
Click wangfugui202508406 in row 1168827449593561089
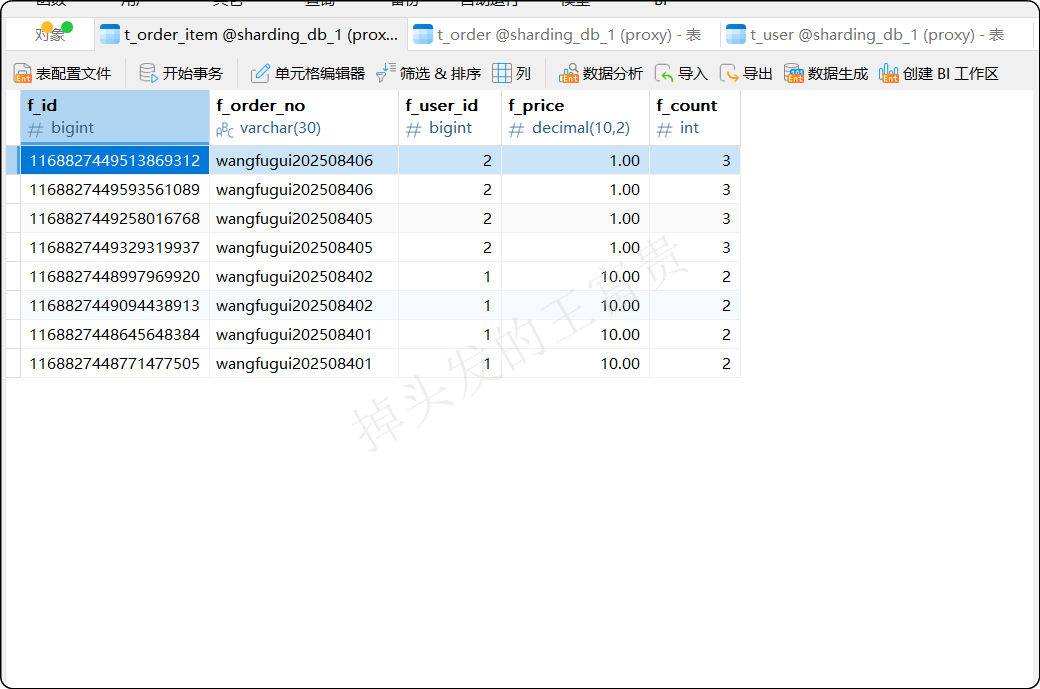(x=304, y=190)
